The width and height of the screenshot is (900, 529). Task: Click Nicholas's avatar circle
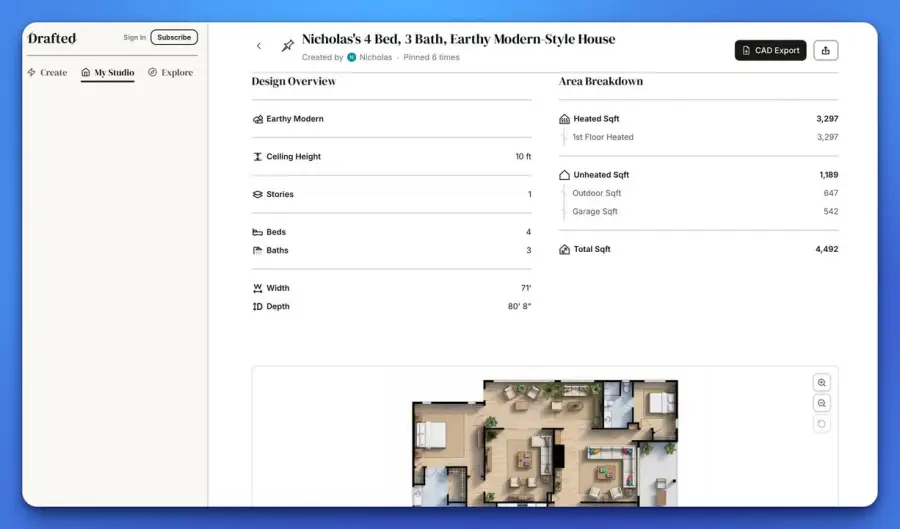tap(352, 57)
